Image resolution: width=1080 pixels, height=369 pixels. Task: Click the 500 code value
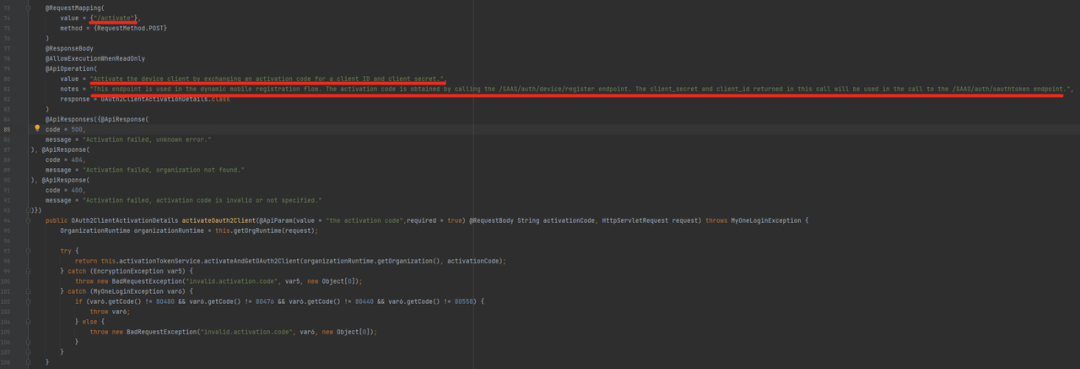coord(76,129)
